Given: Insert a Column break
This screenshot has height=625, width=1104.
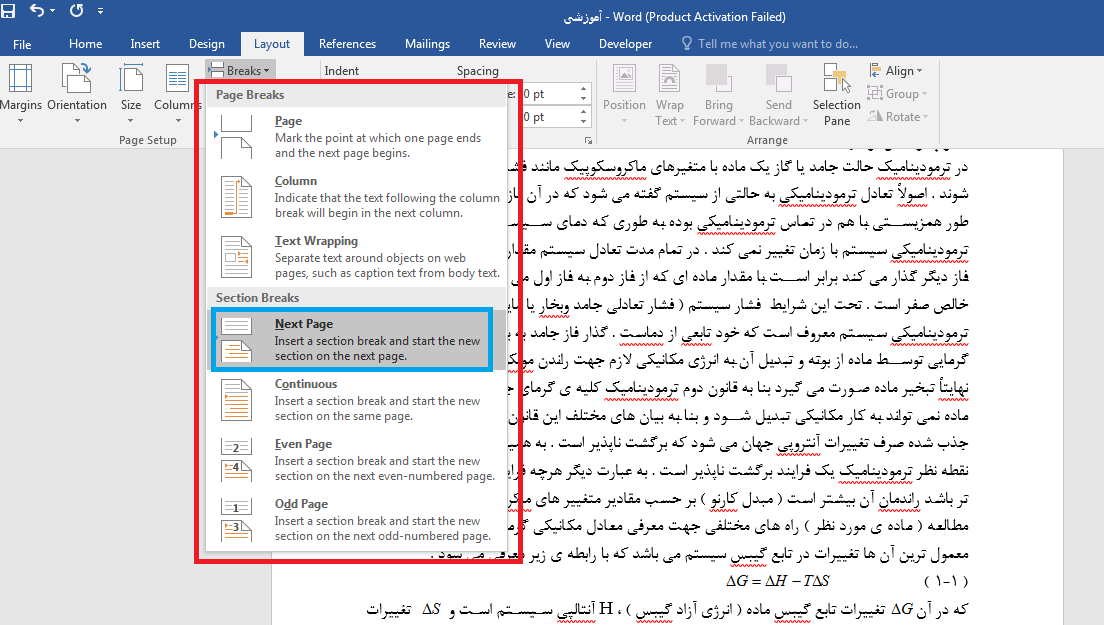Looking at the screenshot, I should click(350, 197).
